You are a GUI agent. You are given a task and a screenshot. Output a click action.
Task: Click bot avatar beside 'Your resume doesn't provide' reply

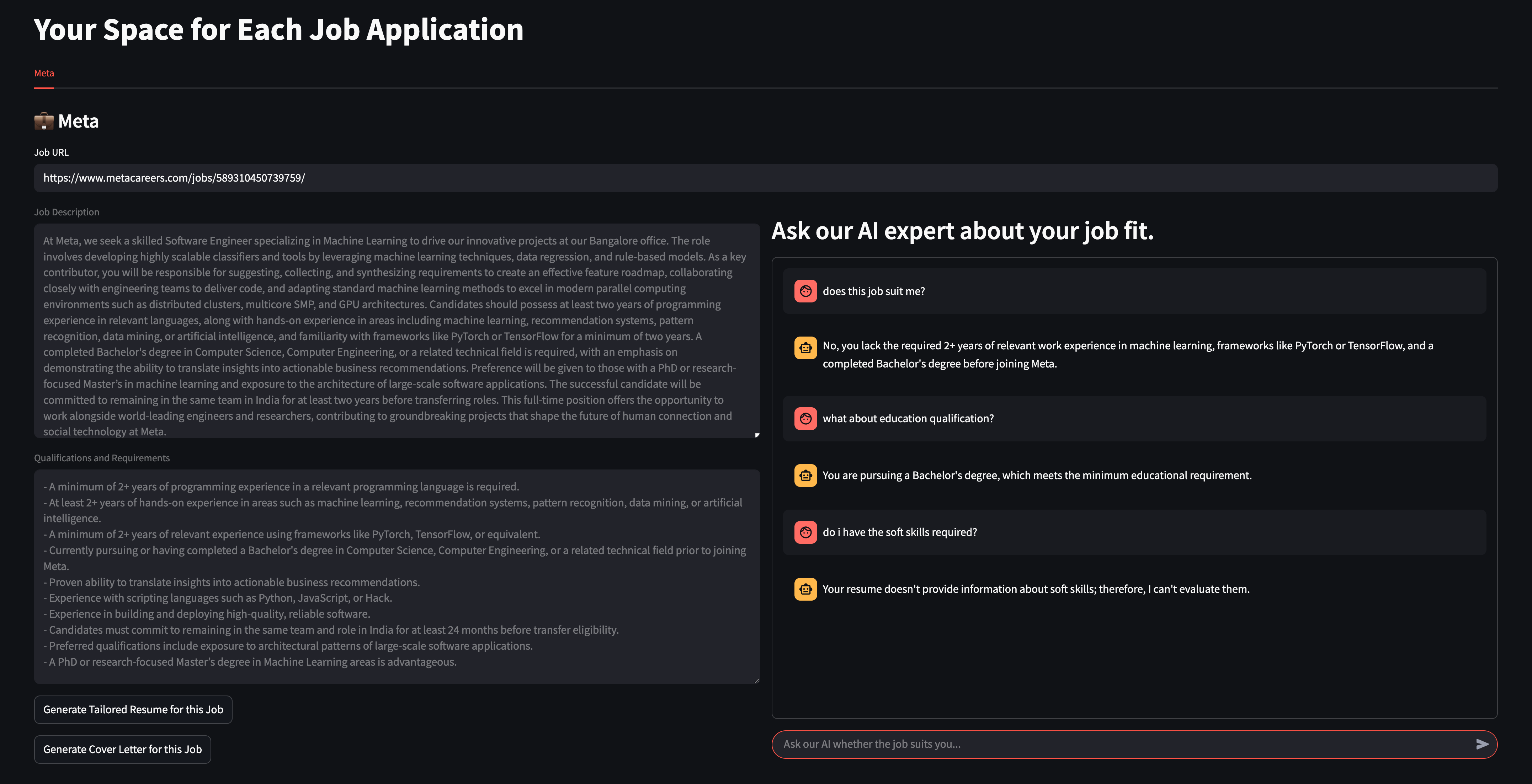pos(805,589)
